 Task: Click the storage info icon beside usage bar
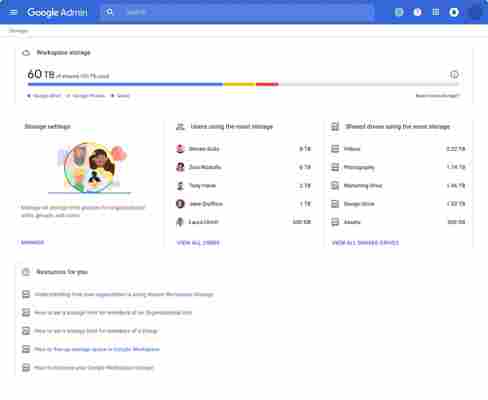point(454,75)
